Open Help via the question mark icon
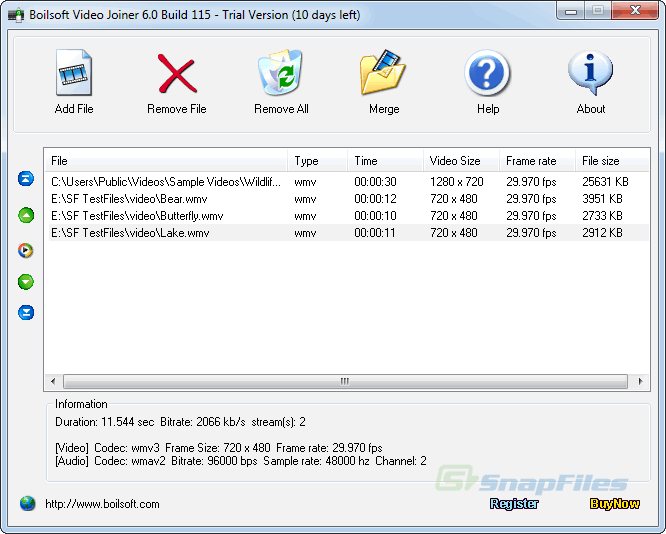The height and width of the screenshot is (534, 666). (x=487, y=73)
